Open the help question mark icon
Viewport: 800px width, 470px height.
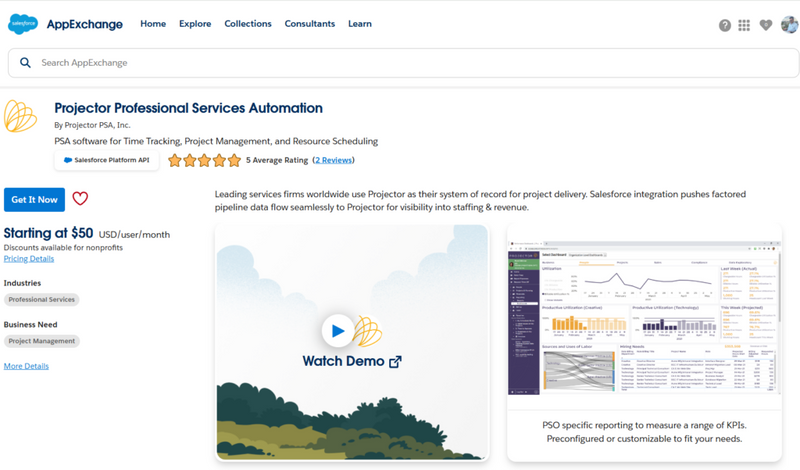point(724,25)
